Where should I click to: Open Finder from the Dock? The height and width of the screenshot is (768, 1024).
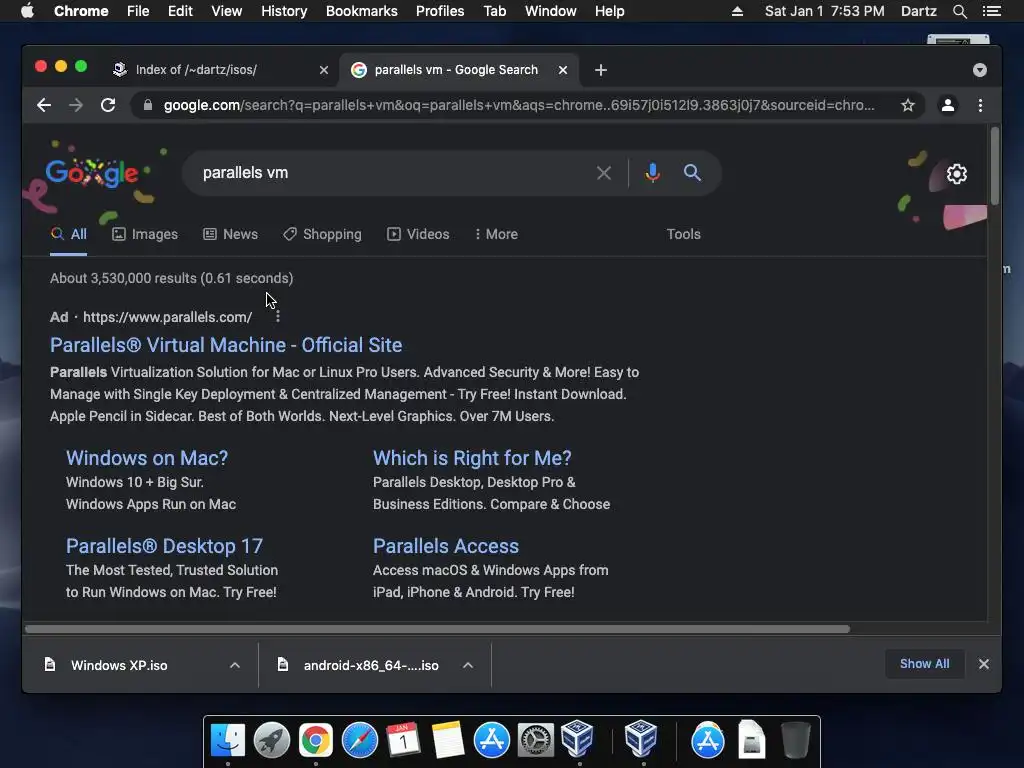coord(228,740)
